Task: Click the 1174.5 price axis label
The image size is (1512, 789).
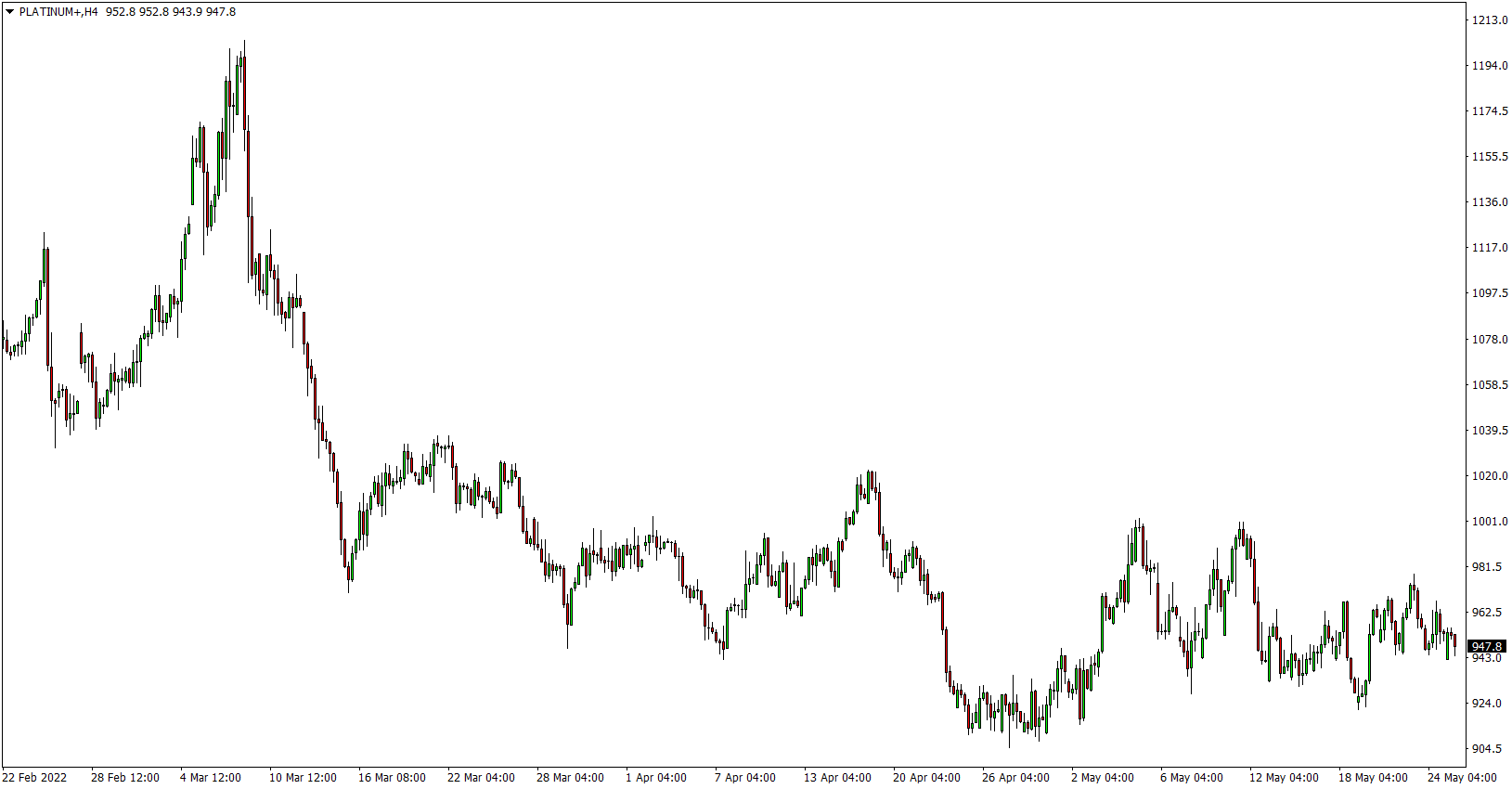Action: [1490, 111]
